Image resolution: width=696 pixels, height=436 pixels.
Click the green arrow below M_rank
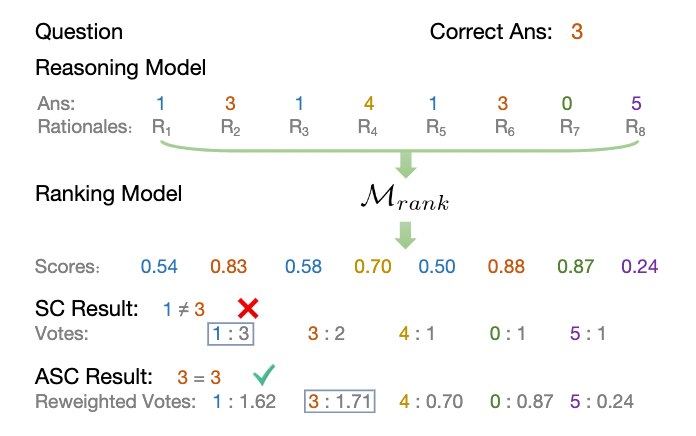coord(406,238)
